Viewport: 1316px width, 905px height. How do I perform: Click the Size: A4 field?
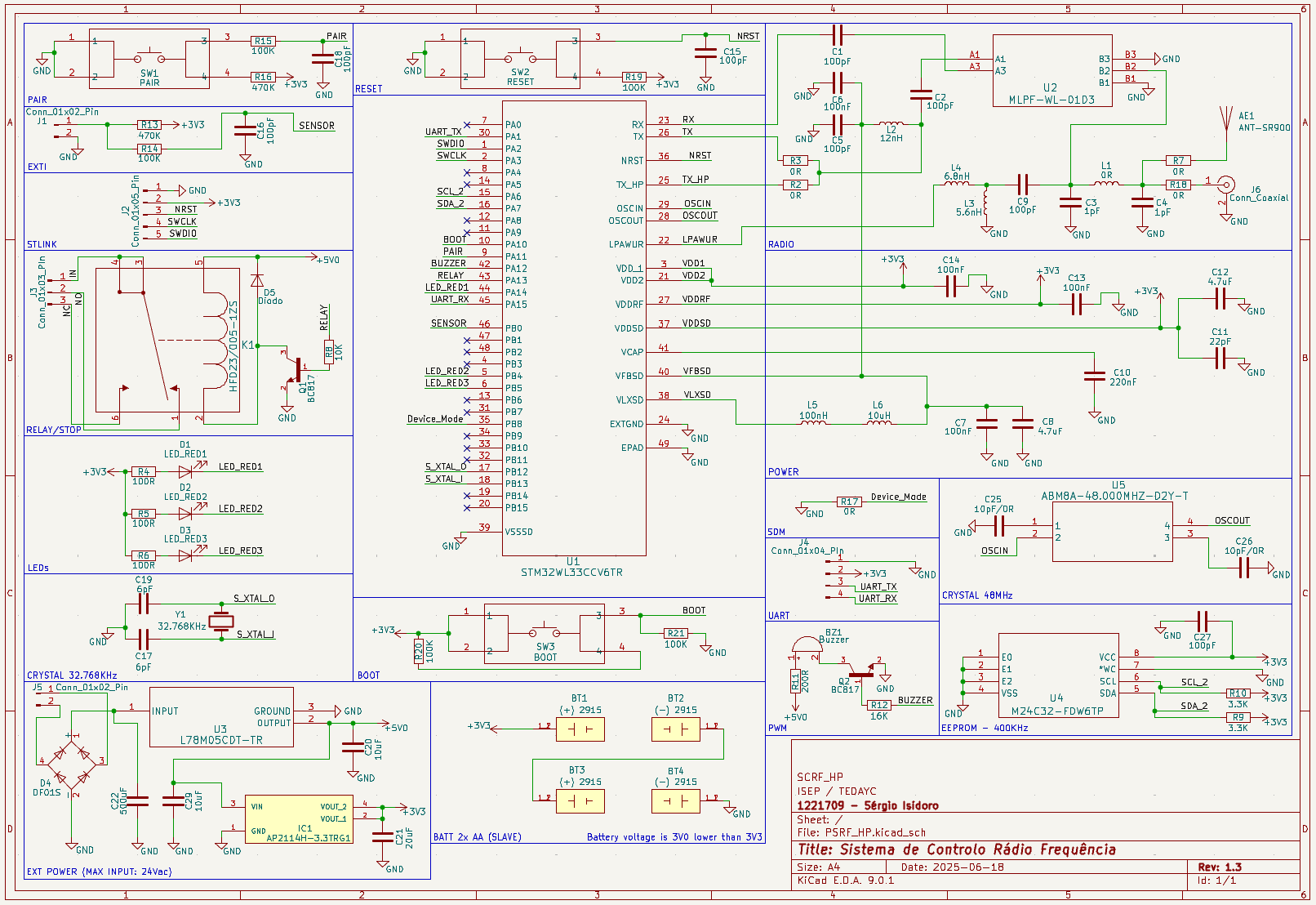click(x=819, y=867)
